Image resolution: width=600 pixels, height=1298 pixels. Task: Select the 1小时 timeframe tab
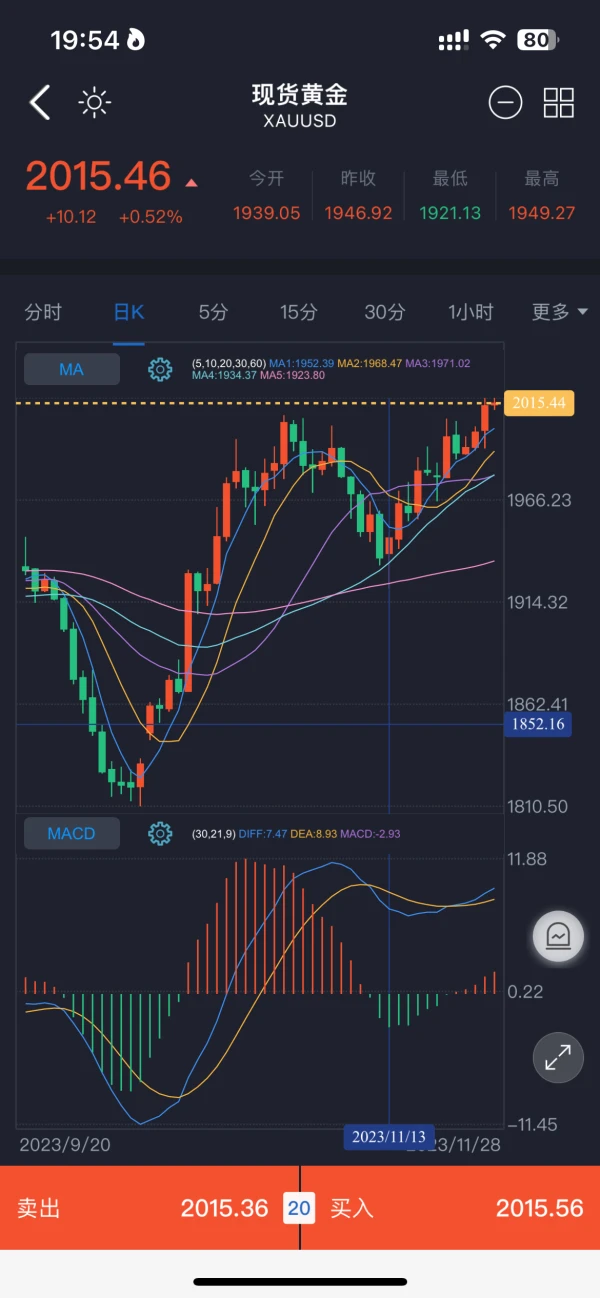click(471, 312)
